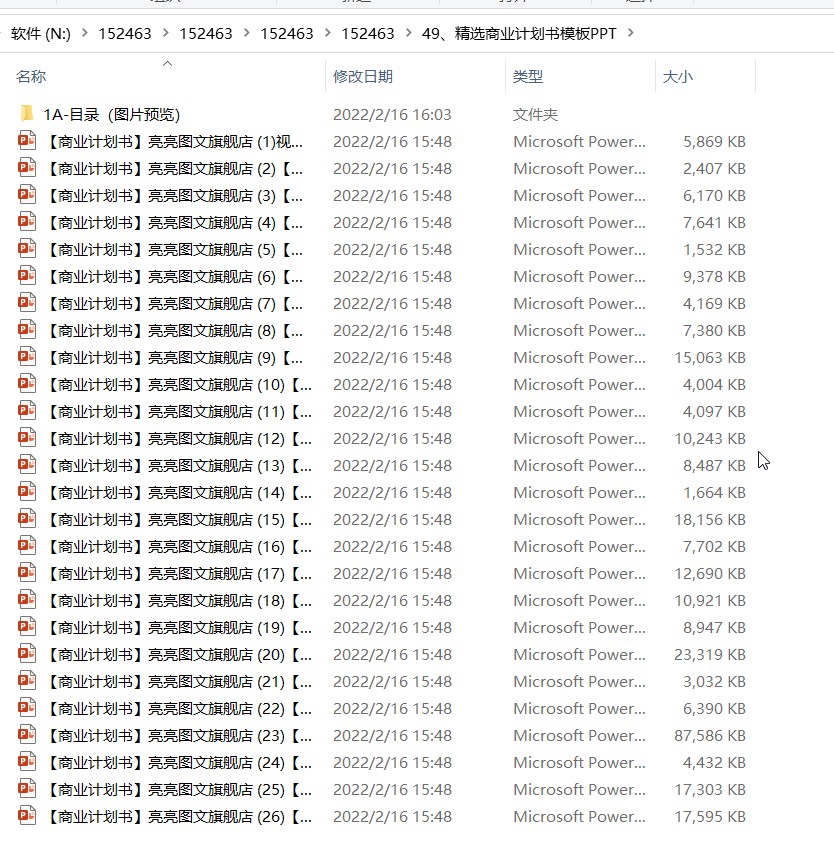The height and width of the screenshot is (848, 834).
Task: Click PowerPoint icon of 亮亮图文旗舰店 (23) file
Action: click(27, 736)
